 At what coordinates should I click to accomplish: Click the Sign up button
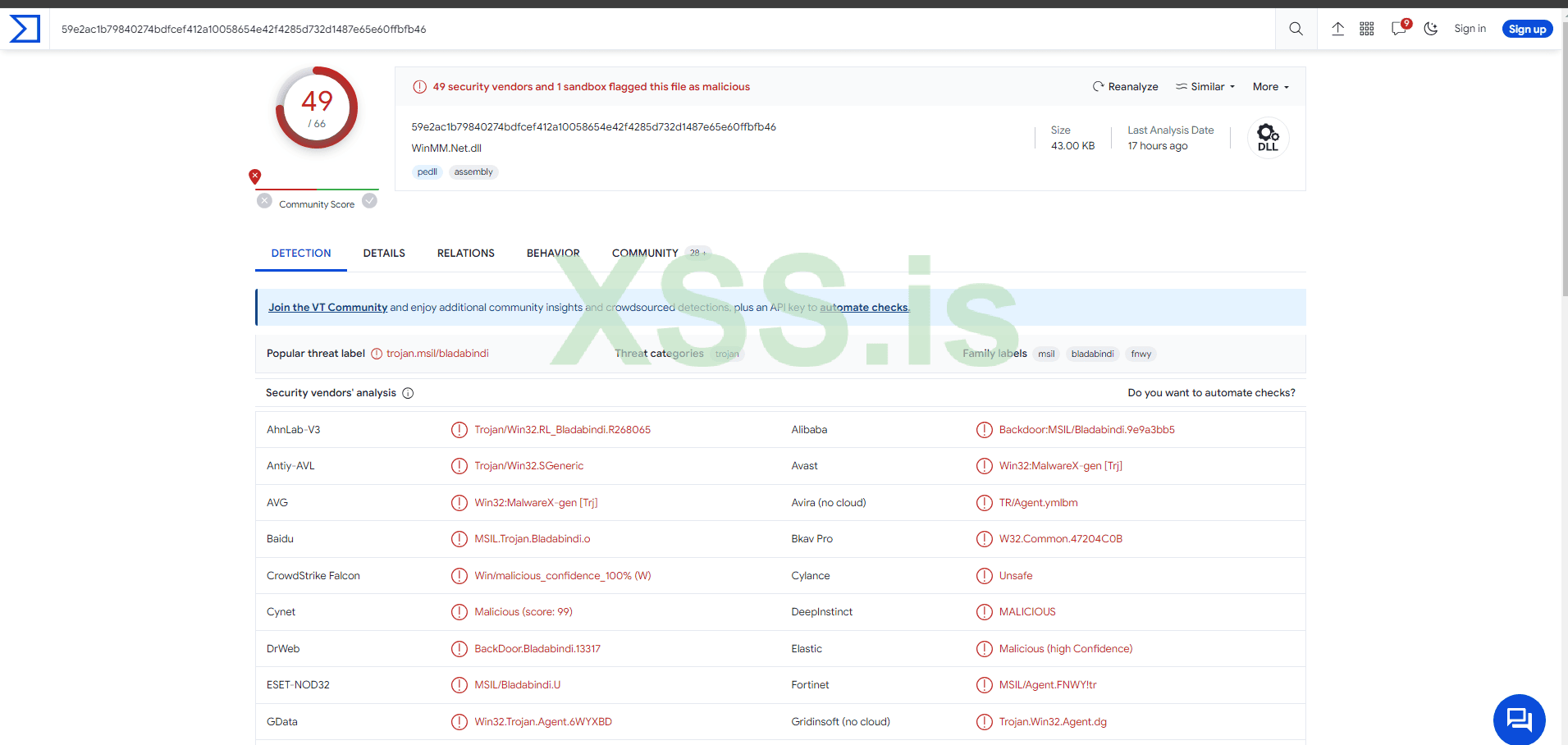pyautogui.click(x=1527, y=29)
